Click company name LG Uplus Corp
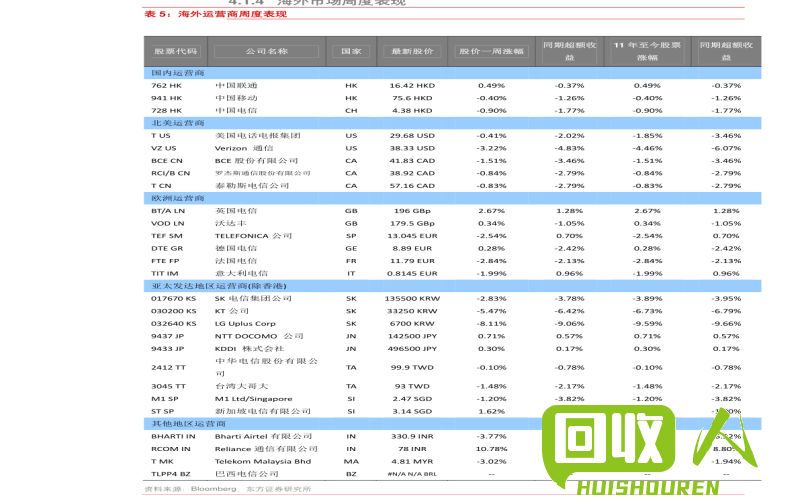The width and height of the screenshot is (800, 500). point(245,323)
